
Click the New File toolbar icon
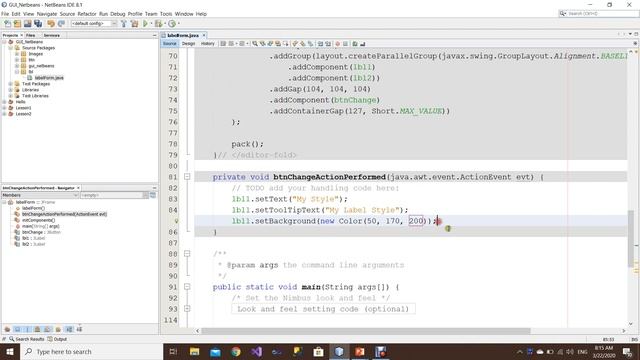click(7, 24)
